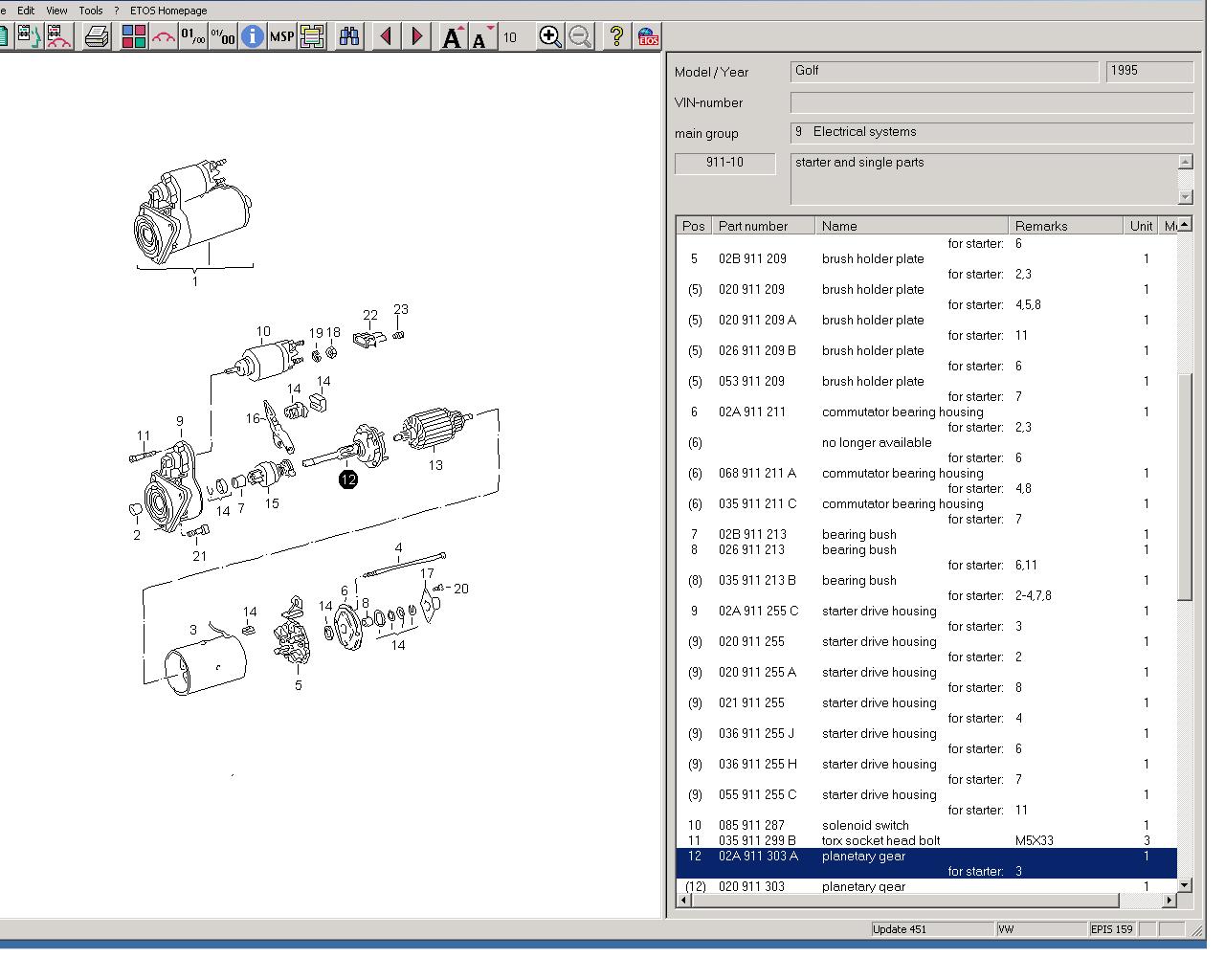Go to next illustration with right arrow
Image resolution: width=1225 pixels, height=980 pixels.
[417, 36]
